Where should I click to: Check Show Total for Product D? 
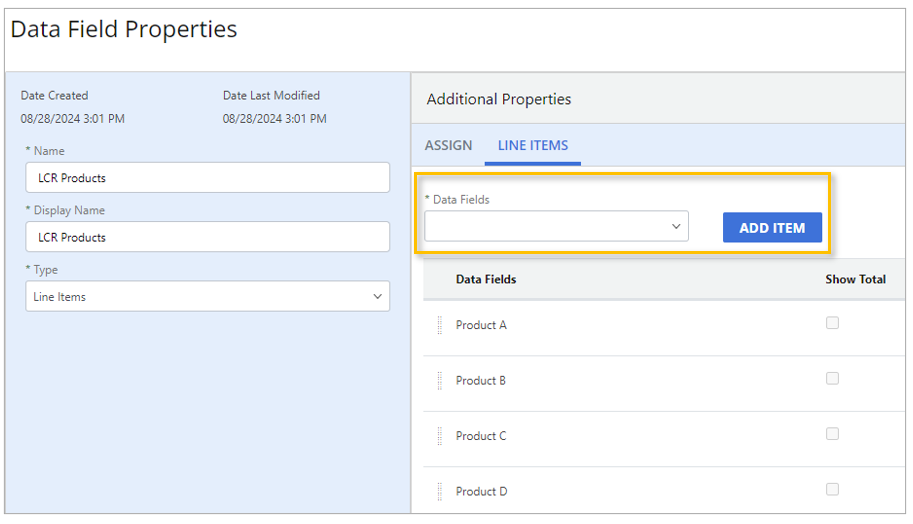832,489
